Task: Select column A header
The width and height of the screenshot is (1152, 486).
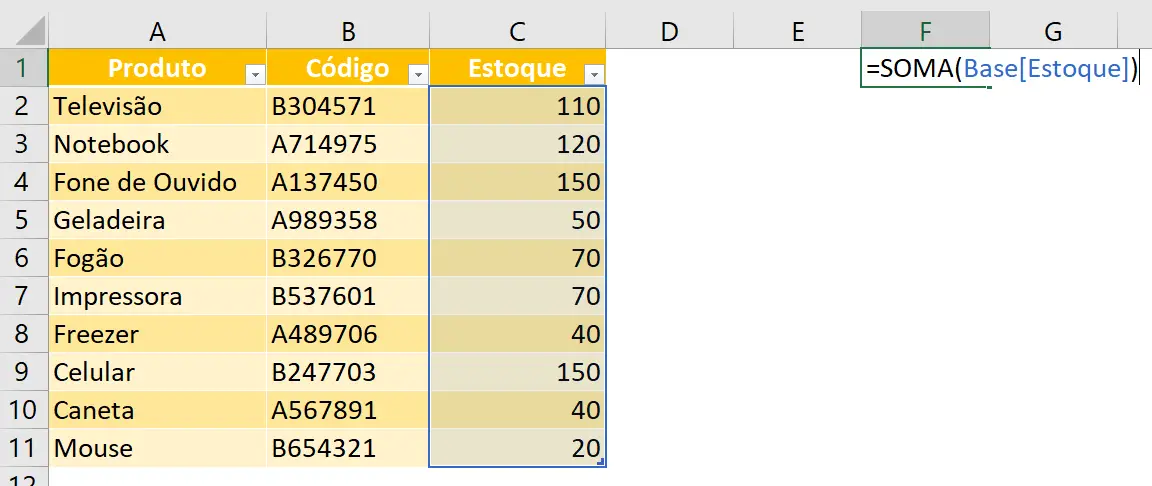Action: pyautogui.click(x=157, y=32)
